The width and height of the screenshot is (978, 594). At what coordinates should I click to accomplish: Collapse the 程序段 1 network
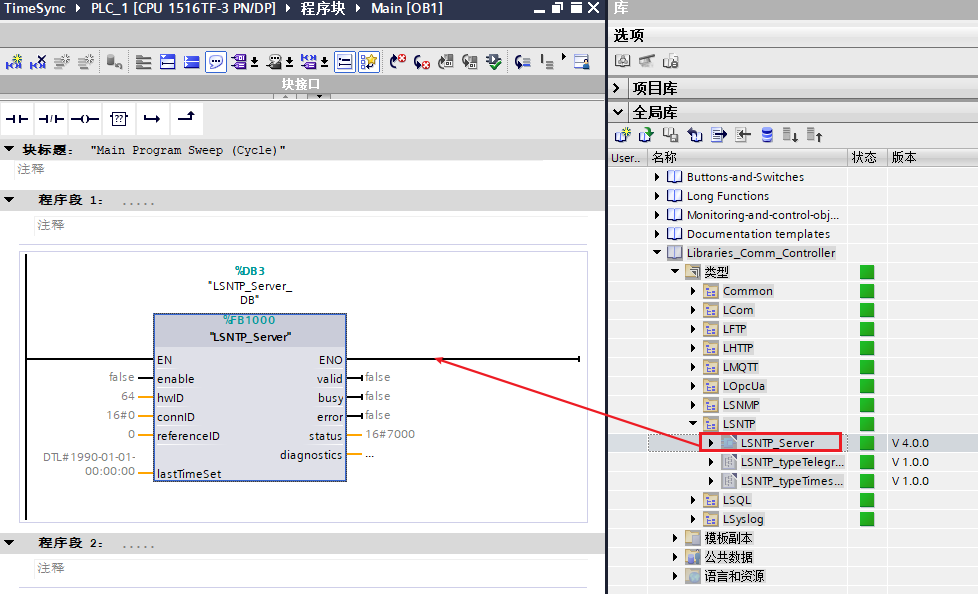tap(9, 200)
